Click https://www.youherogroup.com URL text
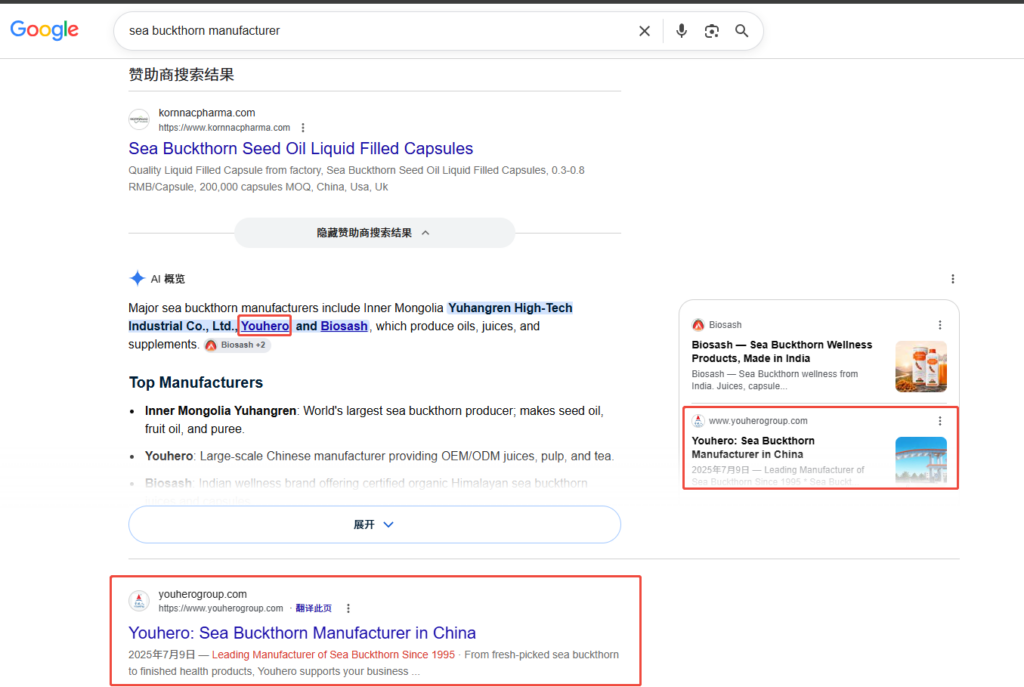The height and width of the screenshot is (687, 1024). click(221, 608)
